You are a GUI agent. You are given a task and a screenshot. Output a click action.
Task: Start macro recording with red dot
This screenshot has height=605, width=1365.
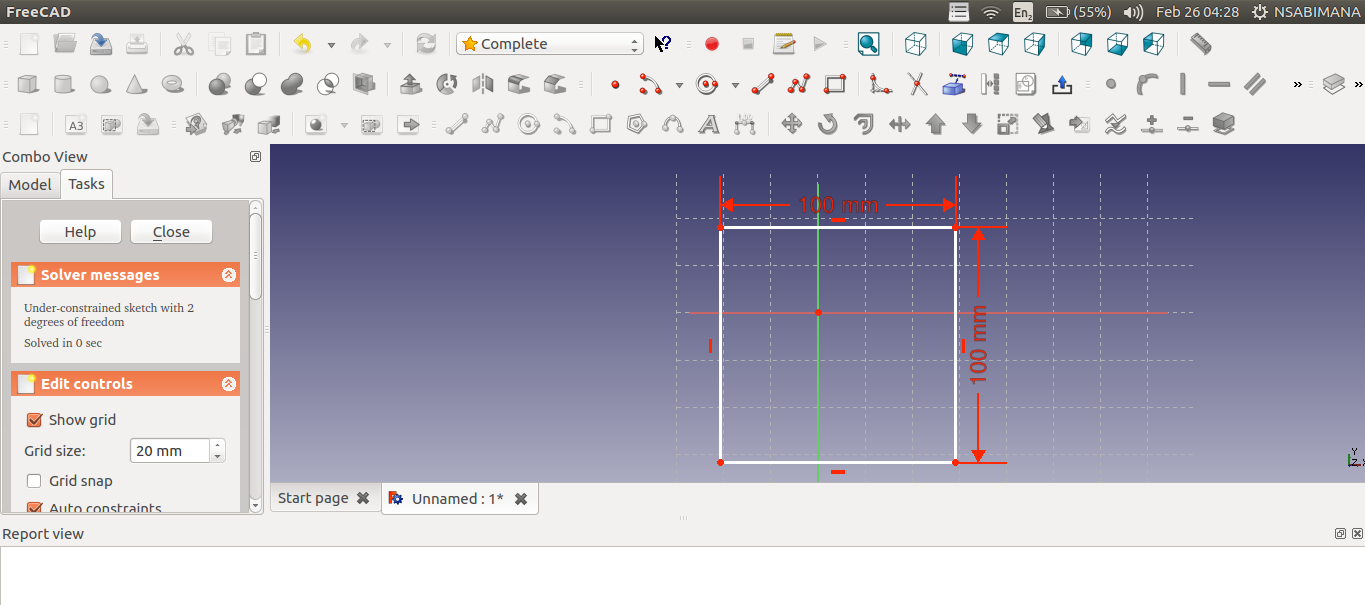tap(712, 44)
